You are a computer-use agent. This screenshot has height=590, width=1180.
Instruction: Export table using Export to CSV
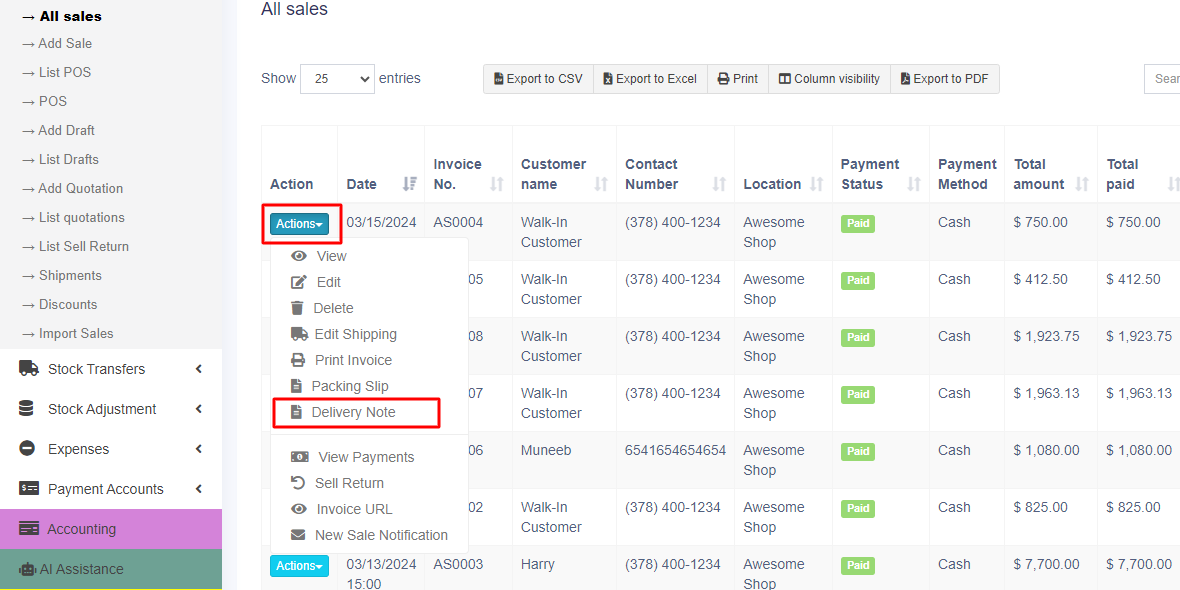tap(538, 79)
